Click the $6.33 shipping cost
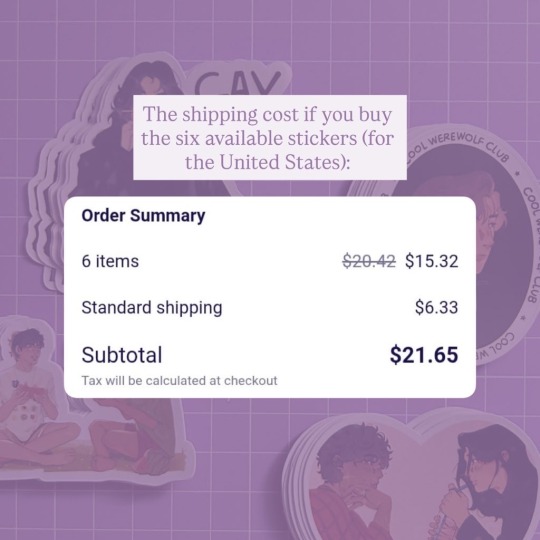This screenshot has height=540, width=540. (436, 307)
